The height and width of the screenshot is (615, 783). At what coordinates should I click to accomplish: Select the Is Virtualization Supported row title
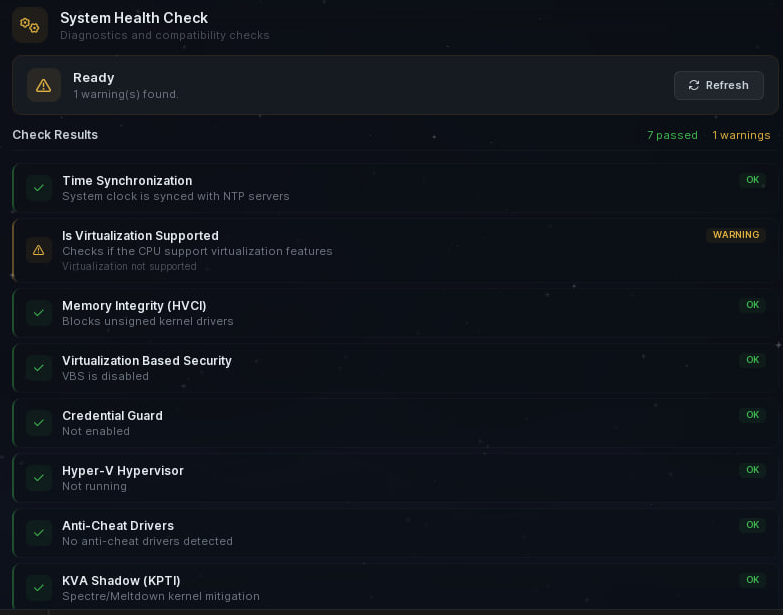point(140,236)
